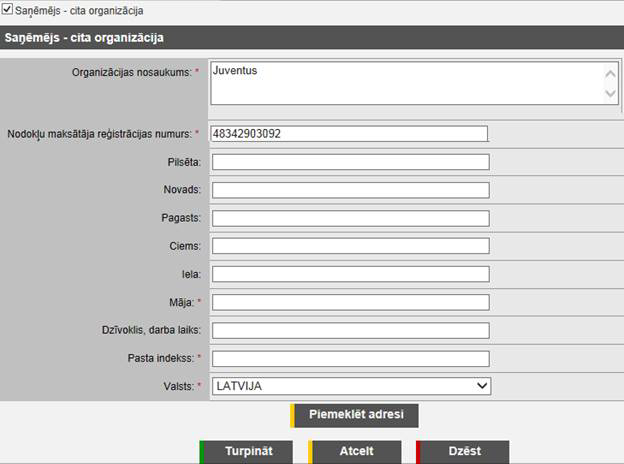Click the Iela input field
The width and height of the screenshot is (624, 464).
[x=349, y=274]
